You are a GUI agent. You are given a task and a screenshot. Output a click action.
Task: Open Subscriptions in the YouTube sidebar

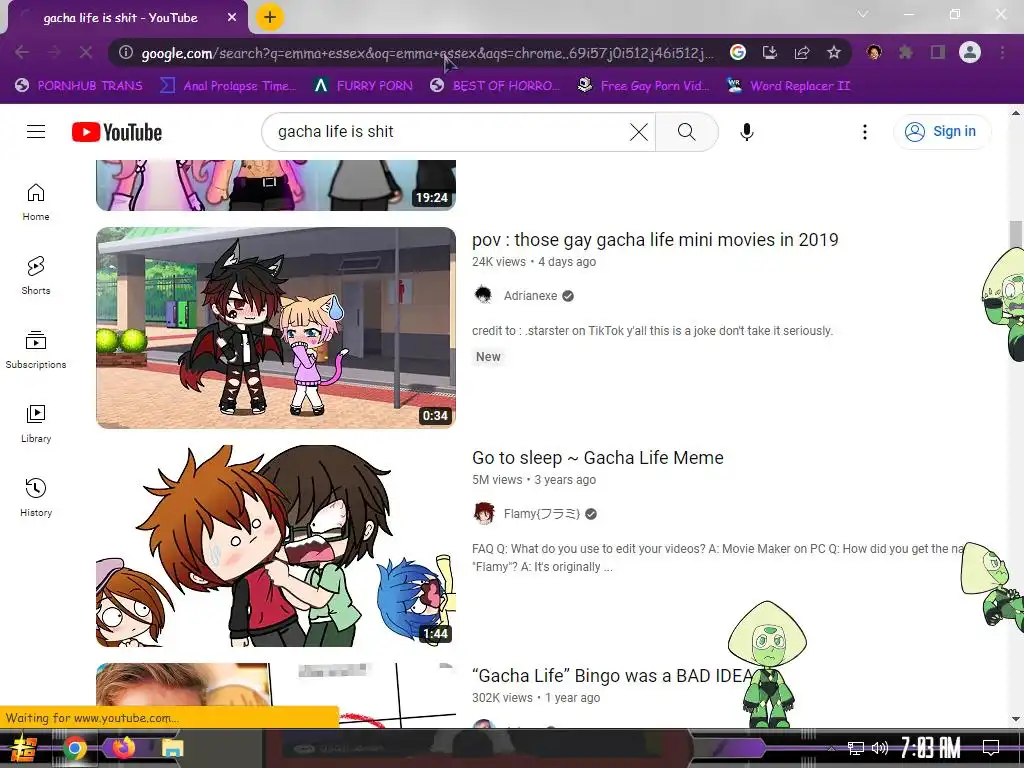(x=36, y=349)
